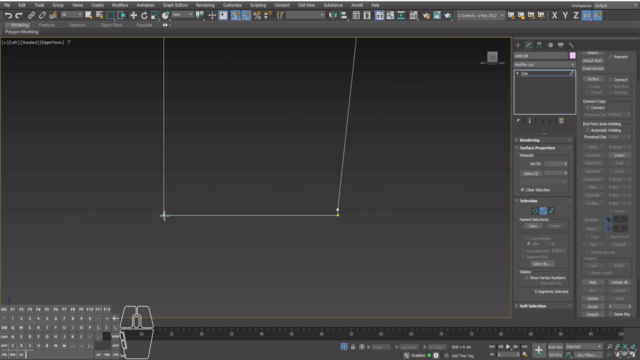Click the Cross Section button

click(593, 69)
